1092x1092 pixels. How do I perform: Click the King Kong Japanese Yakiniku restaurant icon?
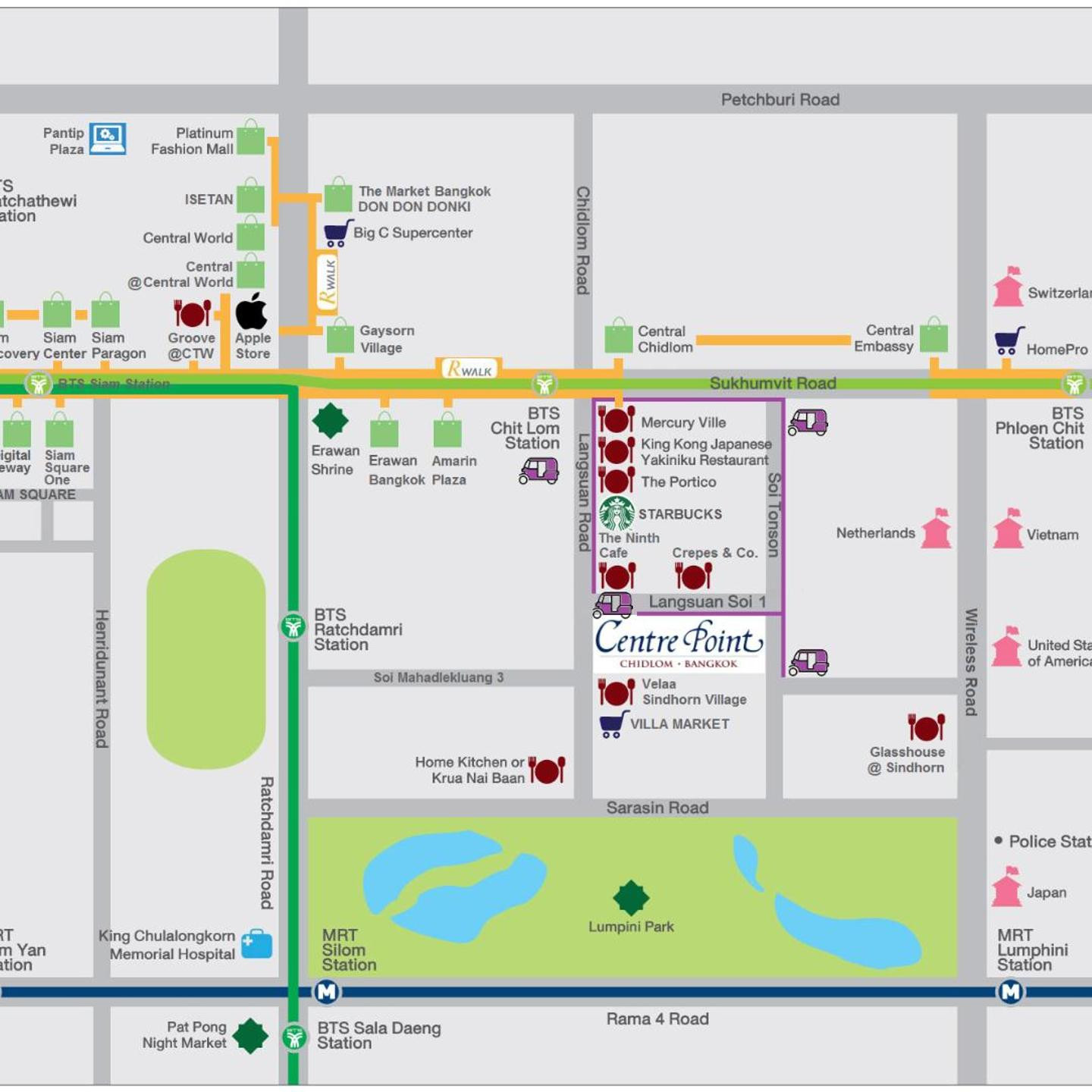(x=617, y=450)
